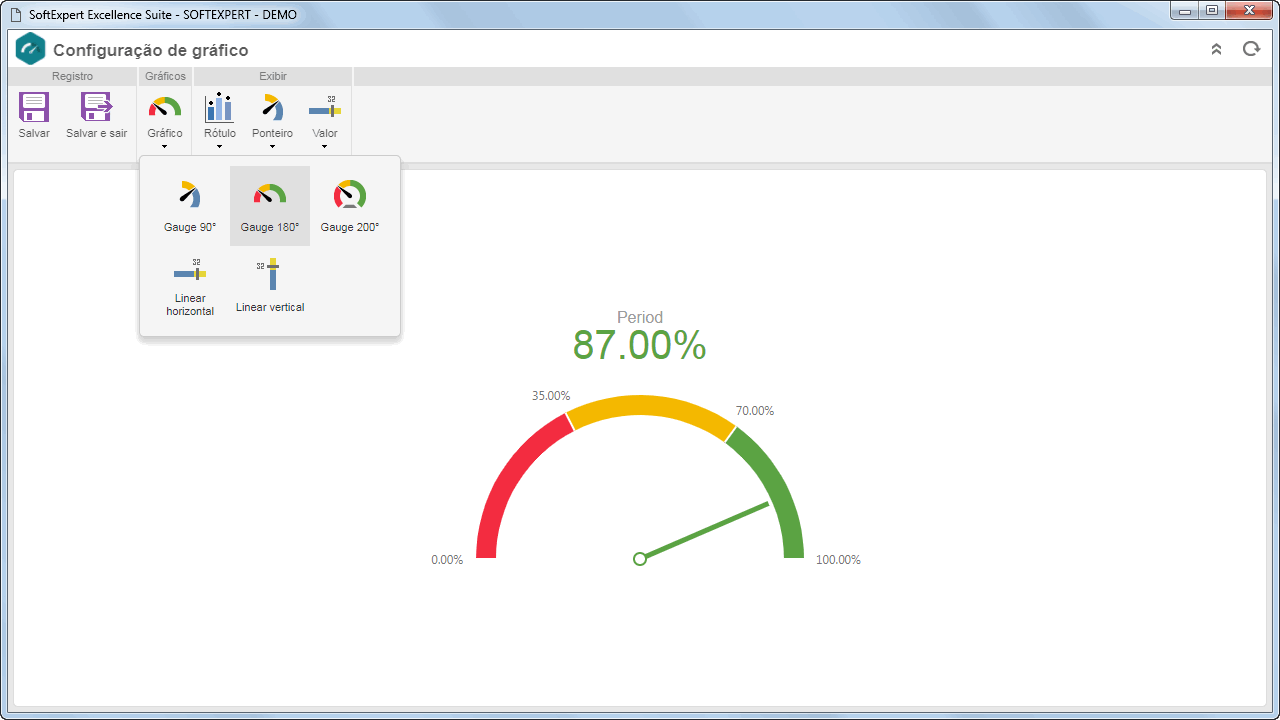Click the 35.00% gauge label
Image resolution: width=1280 pixels, height=720 pixels.
551,396
